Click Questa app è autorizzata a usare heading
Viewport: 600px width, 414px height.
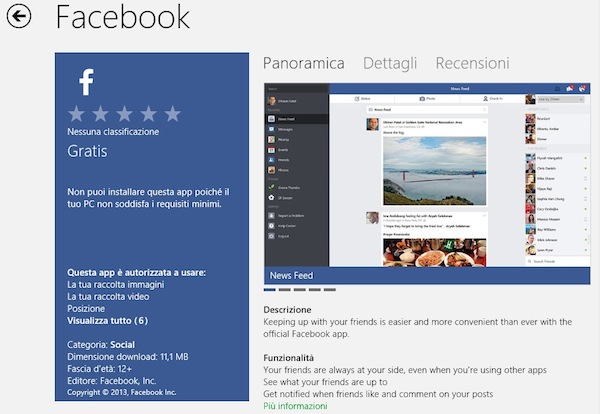(137, 273)
